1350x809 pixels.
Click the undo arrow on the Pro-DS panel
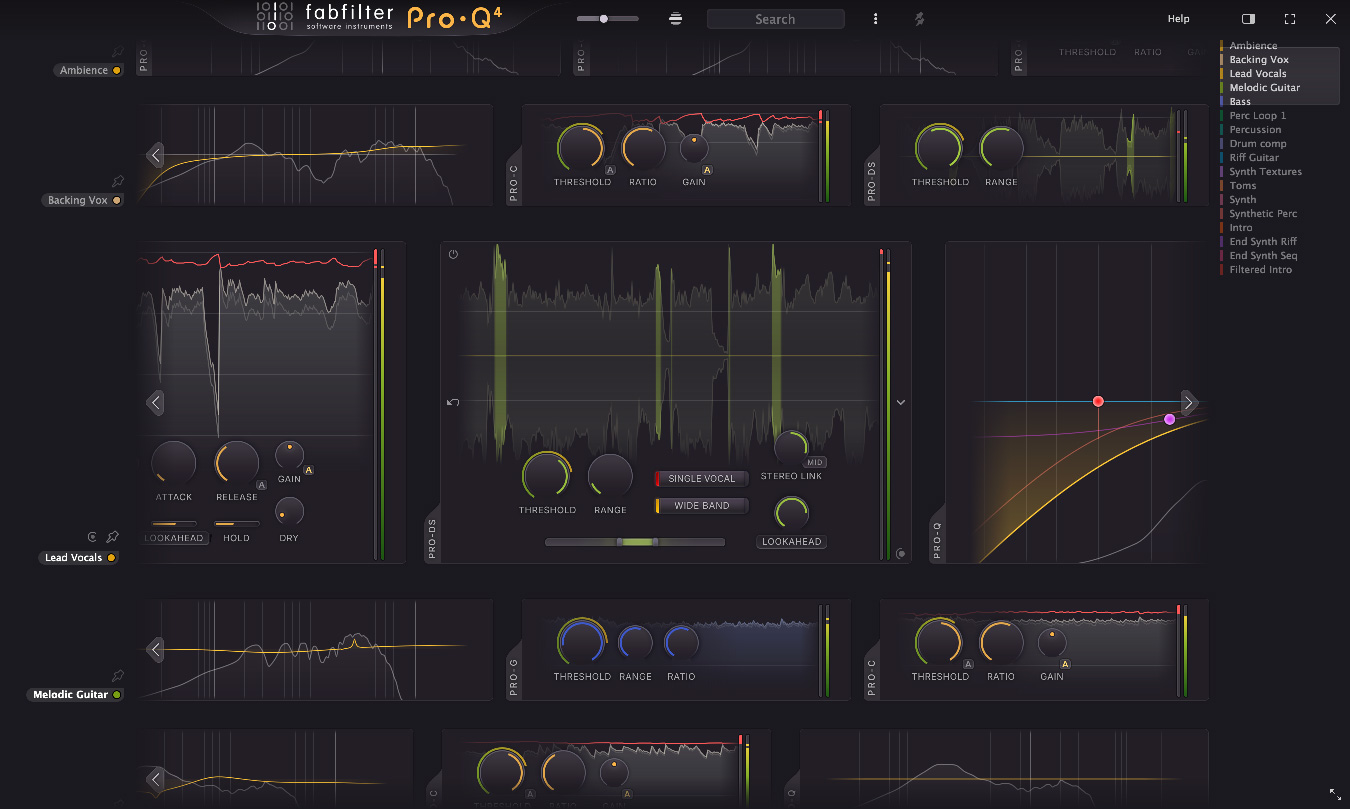451,401
